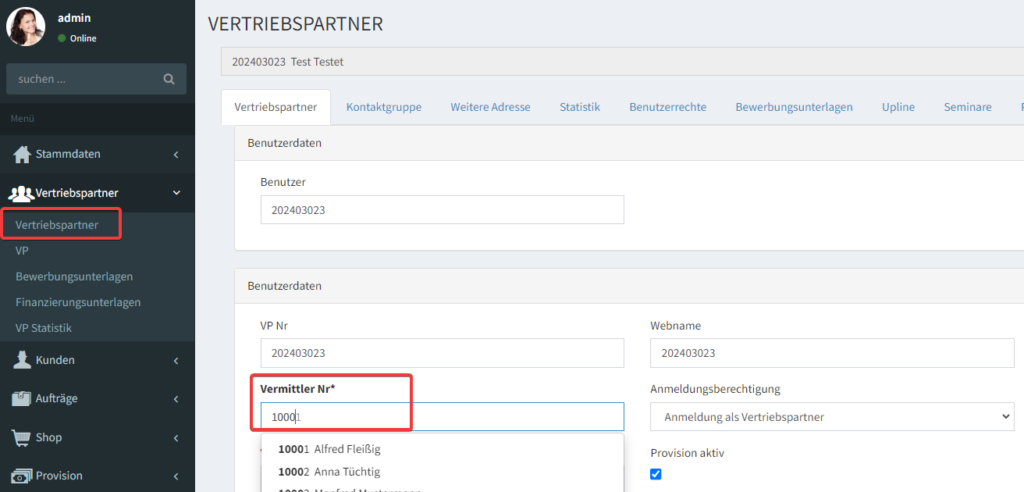Click the Aufträge basket icon

pos(21,398)
